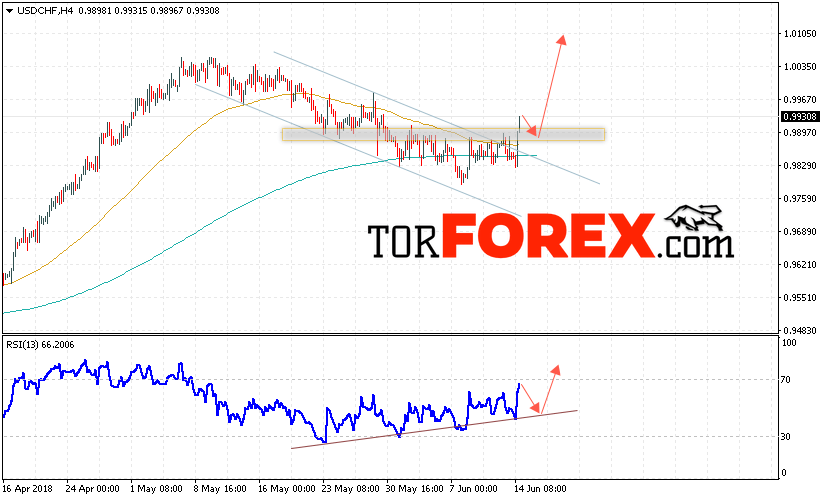Select the high price value 0.99315
821x500 pixels.
pyautogui.click(x=131, y=10)
